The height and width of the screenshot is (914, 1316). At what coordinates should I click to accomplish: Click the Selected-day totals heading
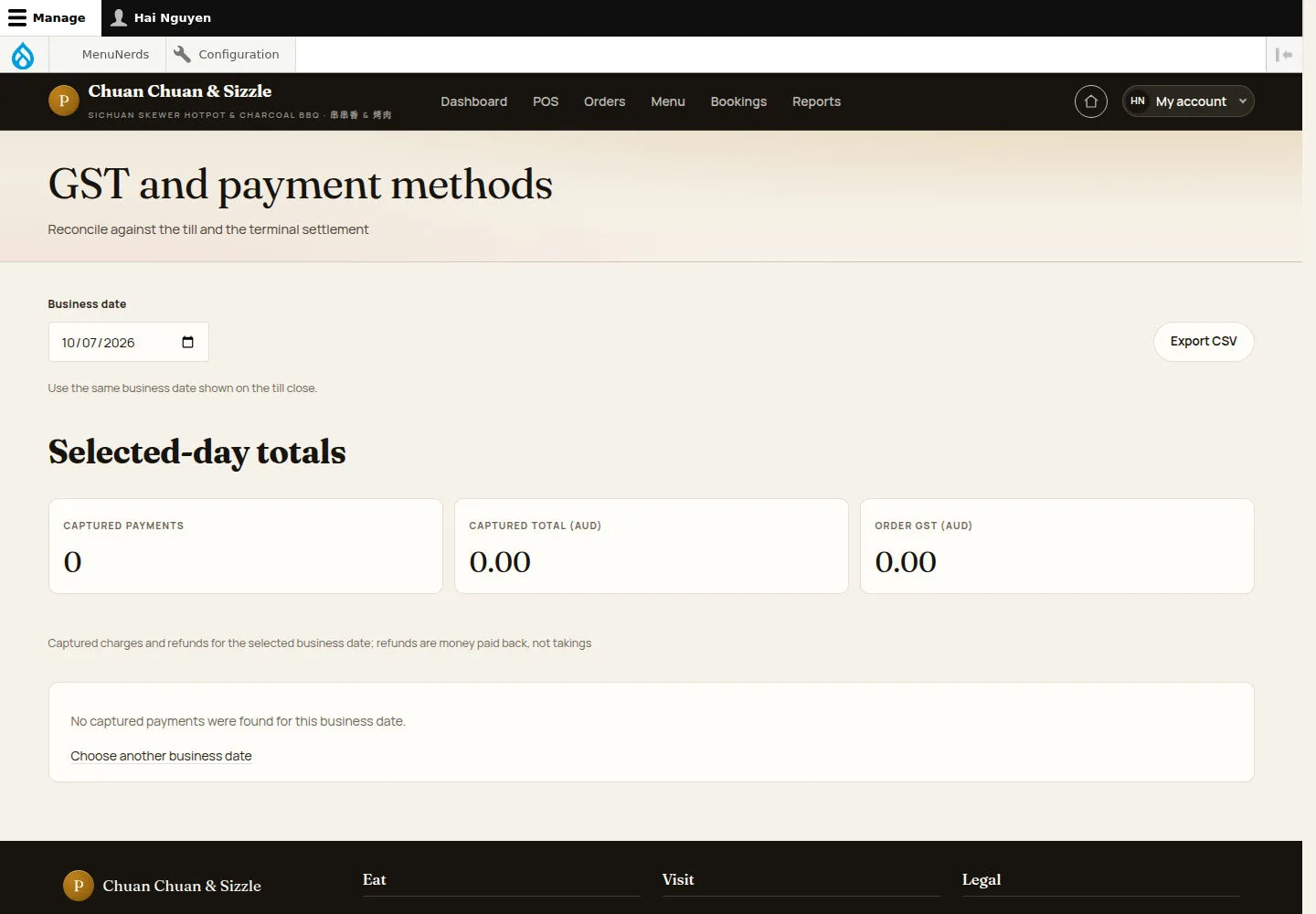tap(197, 452)
